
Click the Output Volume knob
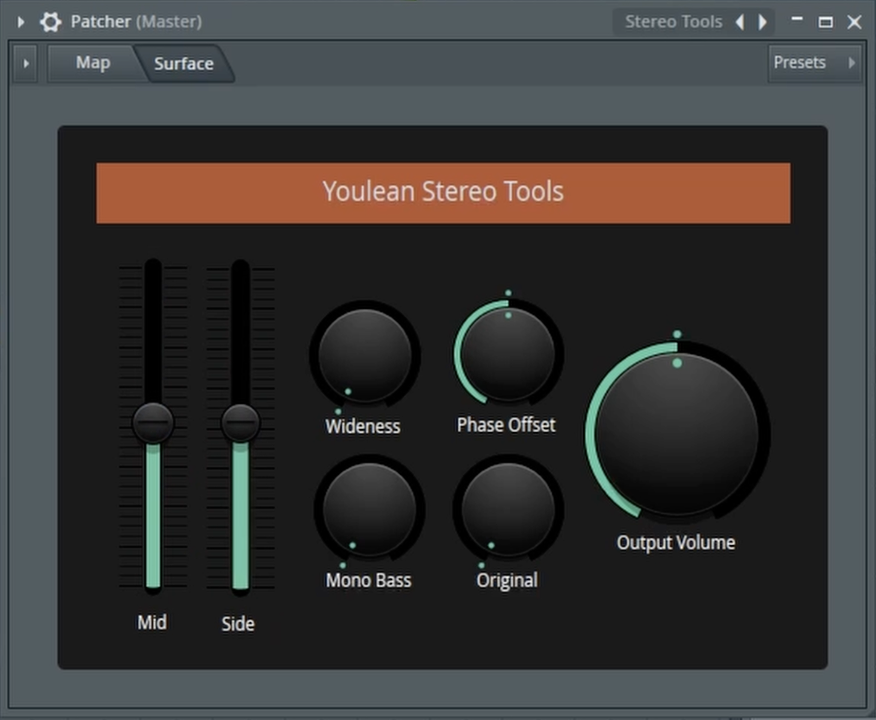point(677,433)
